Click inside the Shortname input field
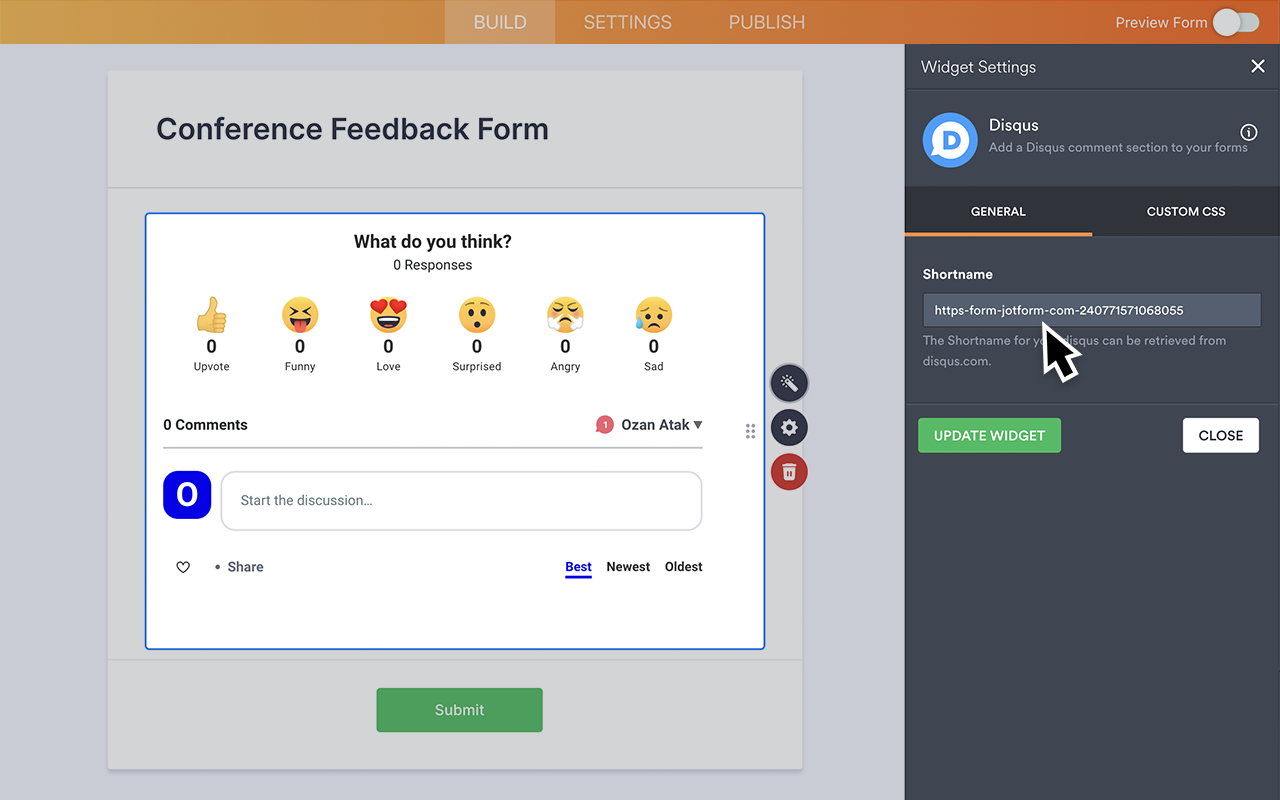 click(1090, 310)
